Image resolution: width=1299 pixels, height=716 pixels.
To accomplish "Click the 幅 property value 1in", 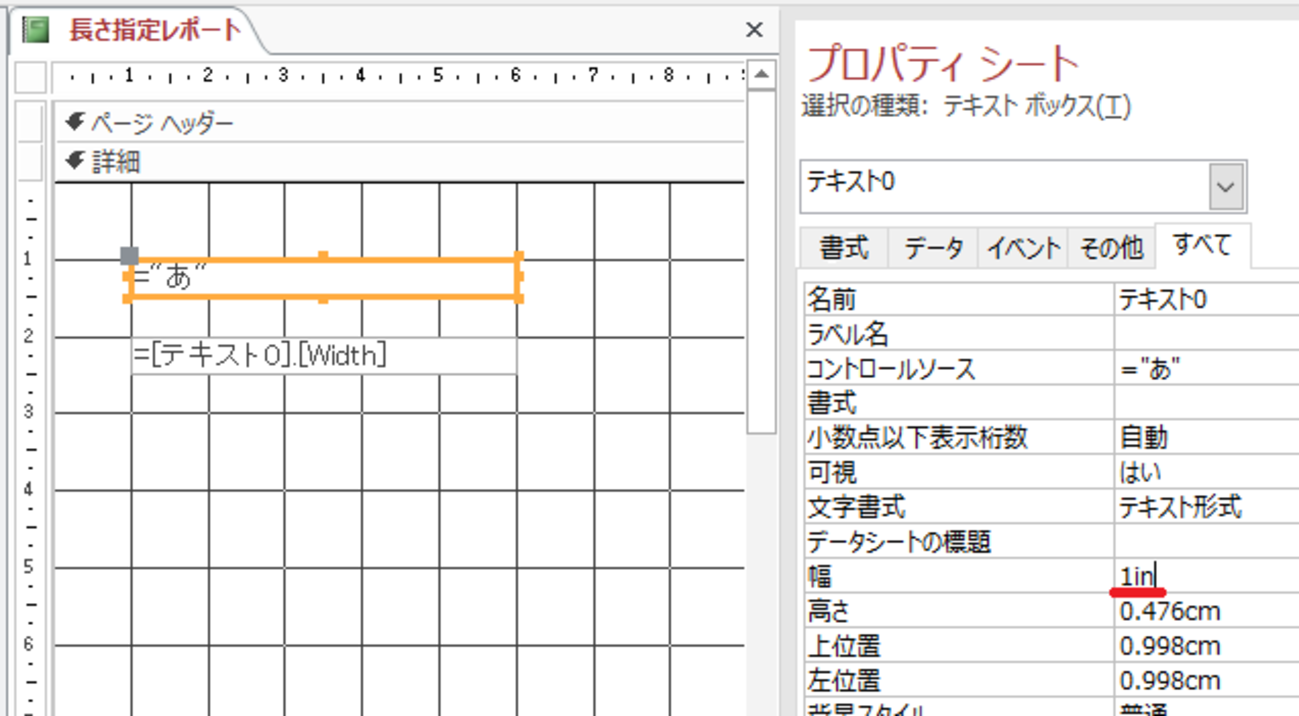I will click(1206, 576).
